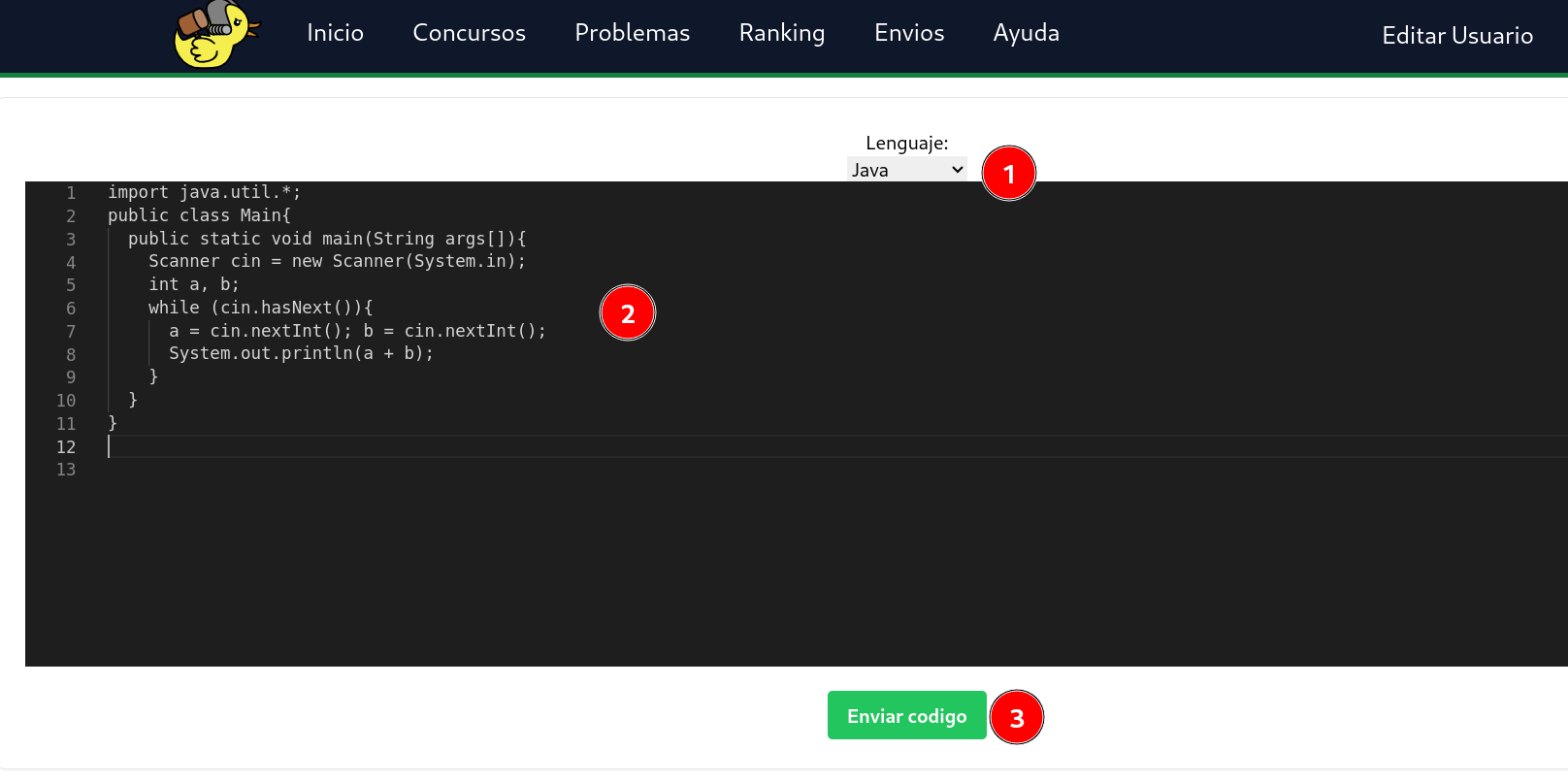This screenshot has height=783, width=1568.
Task: Click line 'public static void main(String args[]){'
Action: pyautogui.click(x=327, y=239)
